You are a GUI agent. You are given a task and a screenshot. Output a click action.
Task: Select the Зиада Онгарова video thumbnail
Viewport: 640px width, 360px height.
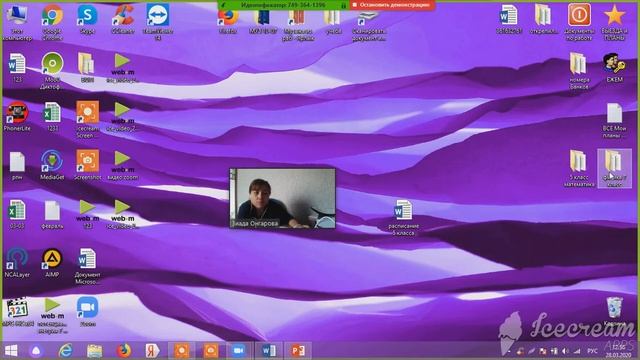point(282,198)
